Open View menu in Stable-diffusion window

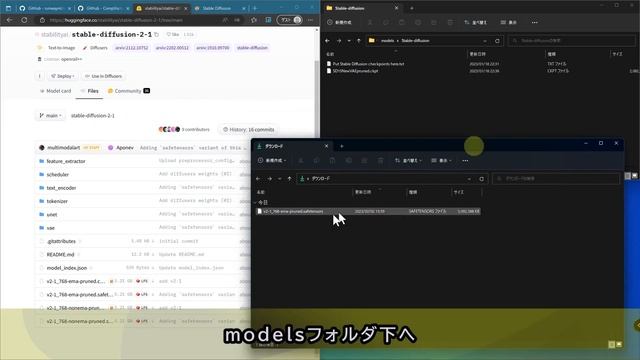(x=509, y=22)
